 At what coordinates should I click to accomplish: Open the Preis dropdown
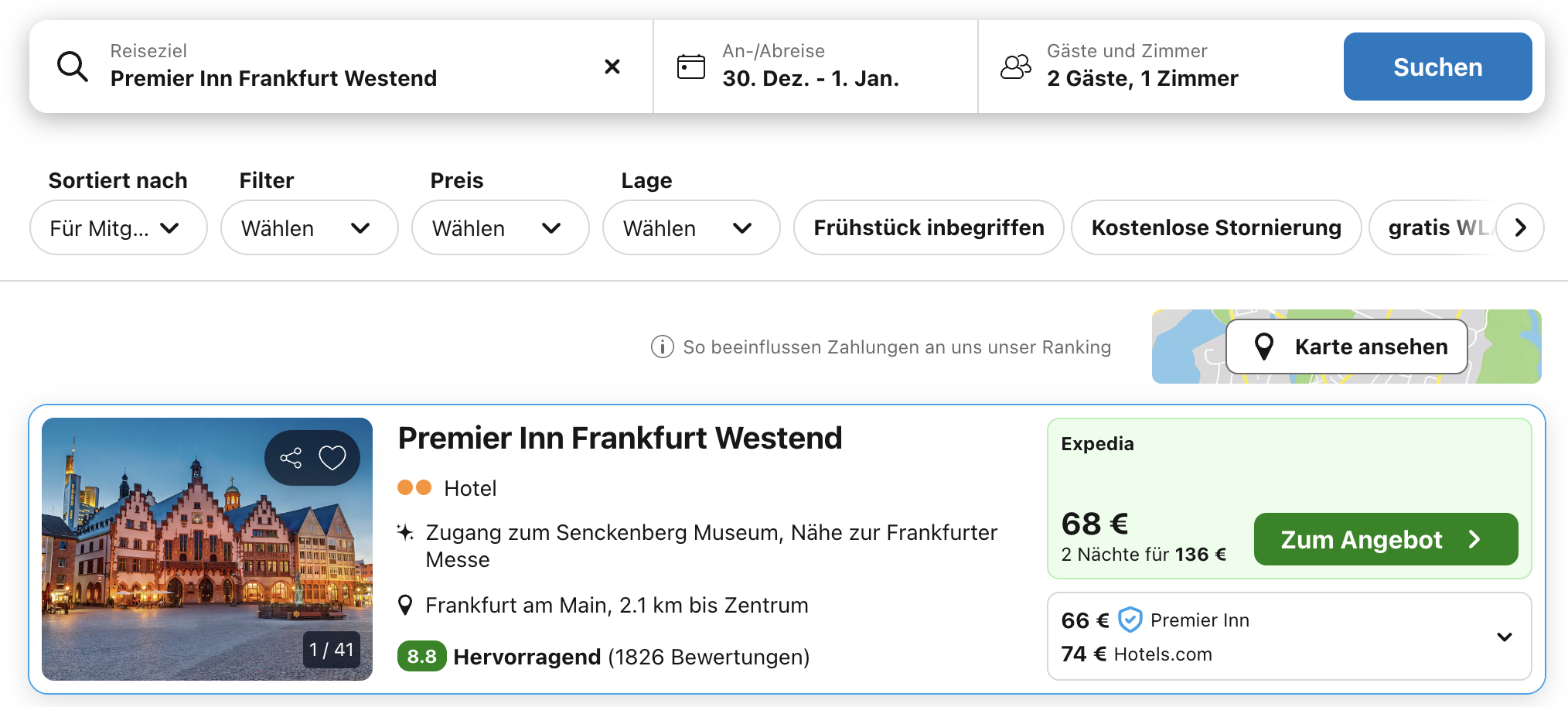click(x=499, y=228)
